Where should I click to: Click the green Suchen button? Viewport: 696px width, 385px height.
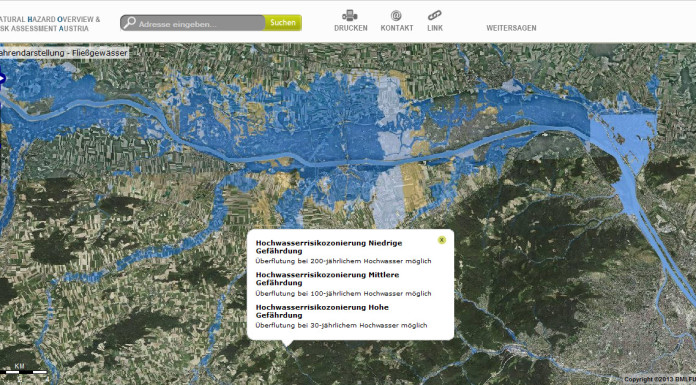click(283, 23)
